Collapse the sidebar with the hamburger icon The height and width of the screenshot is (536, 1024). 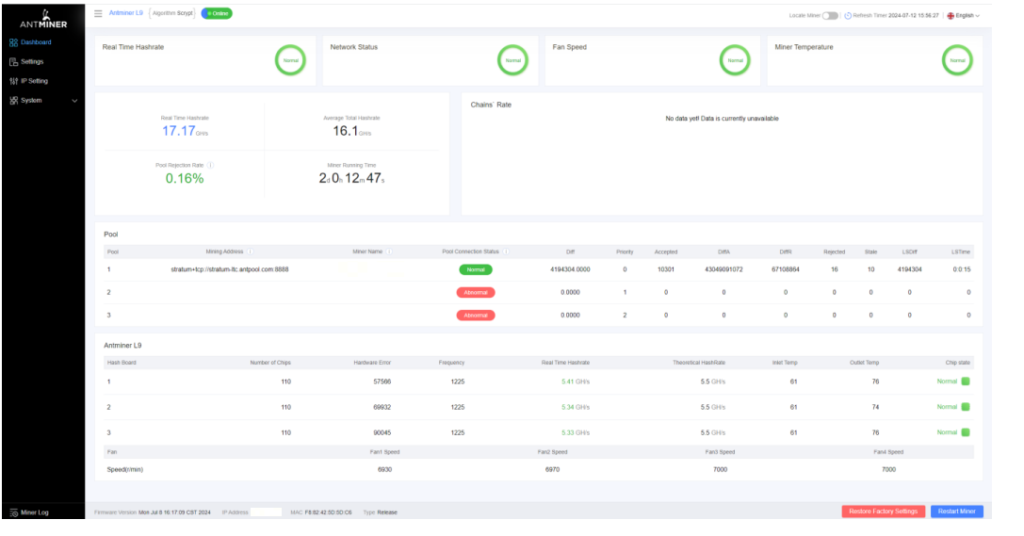pos(98,13)
